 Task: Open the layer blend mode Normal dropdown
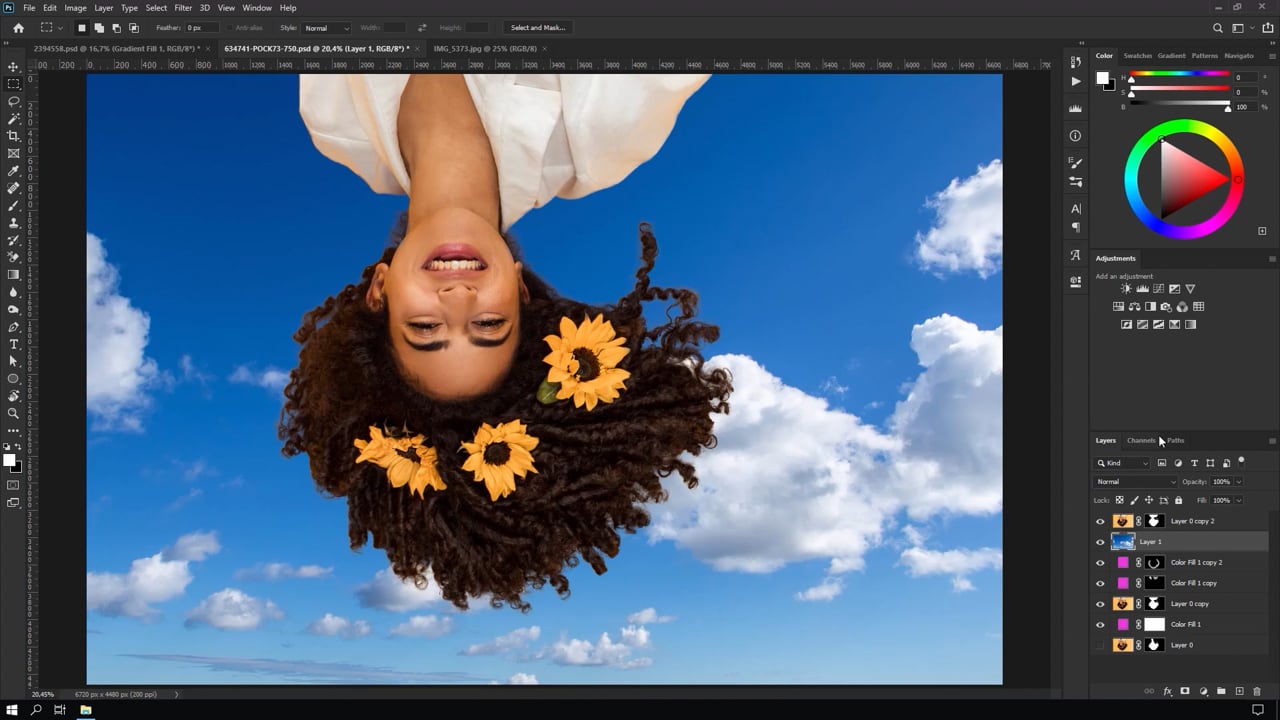[x=1136, y=482]
